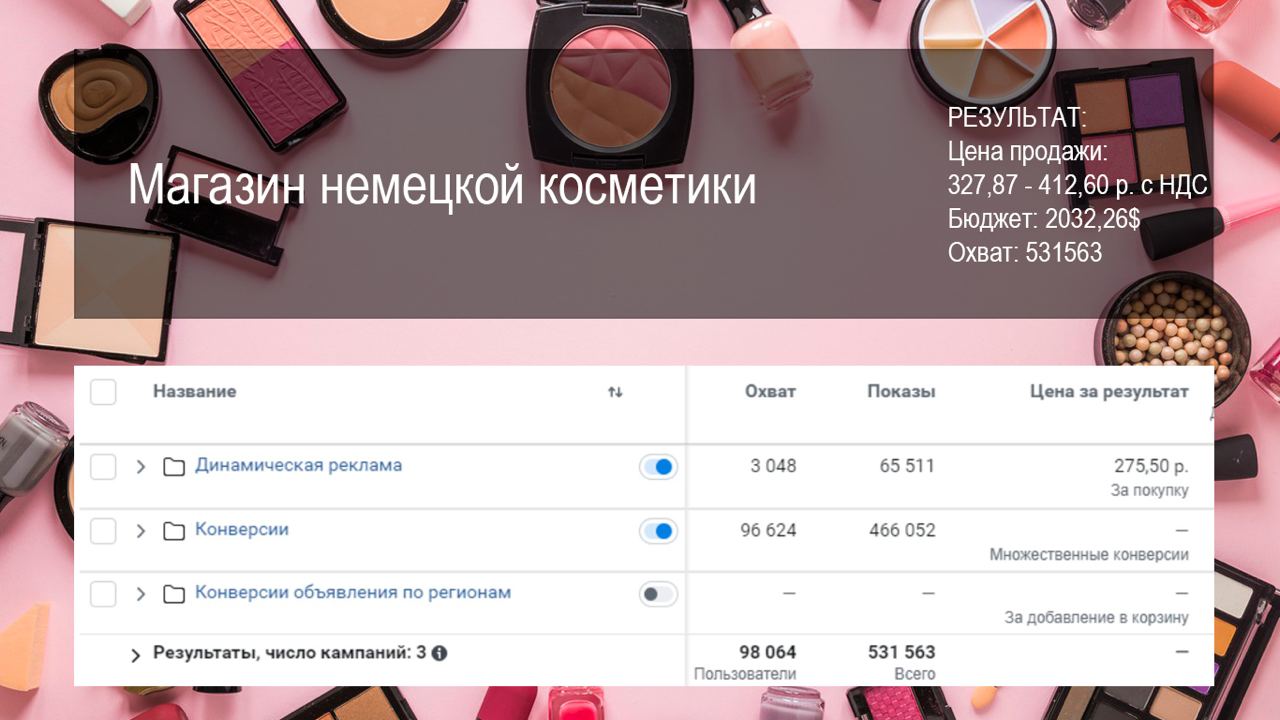
Task: Click the Цена за результат column header
Action: (x=1108, y=392)
